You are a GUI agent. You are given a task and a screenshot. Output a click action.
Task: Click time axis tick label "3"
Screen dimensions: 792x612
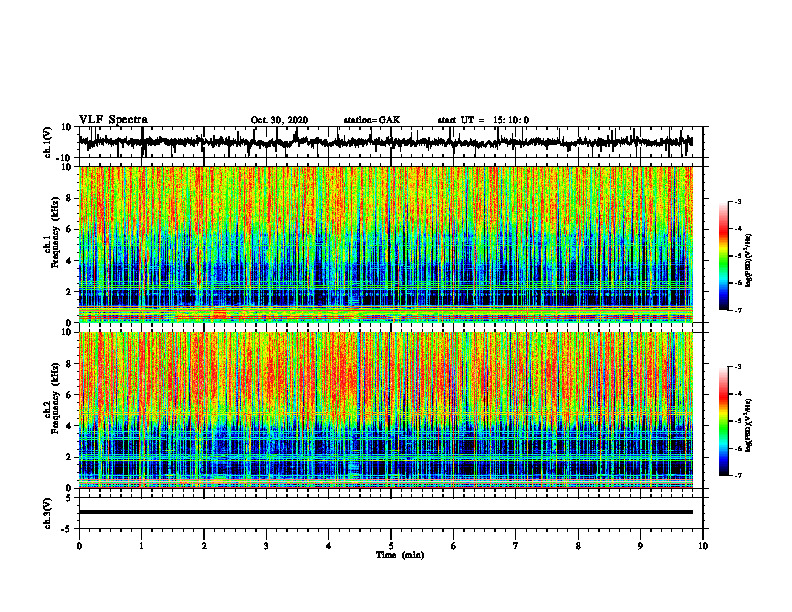(x=266, y=546)
